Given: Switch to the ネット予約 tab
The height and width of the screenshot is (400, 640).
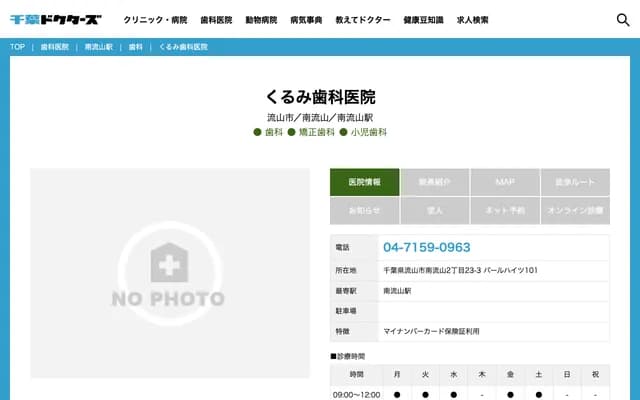Looking at the screenshot, I should (x=505, y=211).
